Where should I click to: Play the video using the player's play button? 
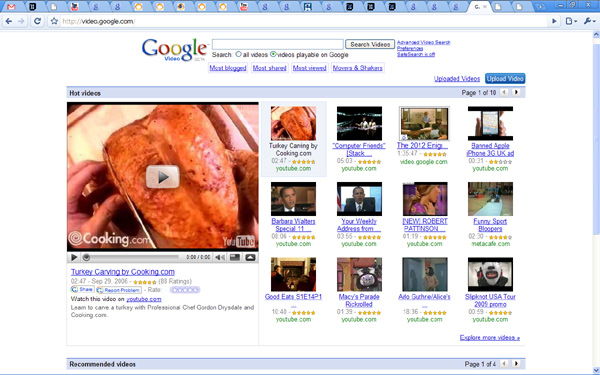pyautogui.click(x=74, y=258)
